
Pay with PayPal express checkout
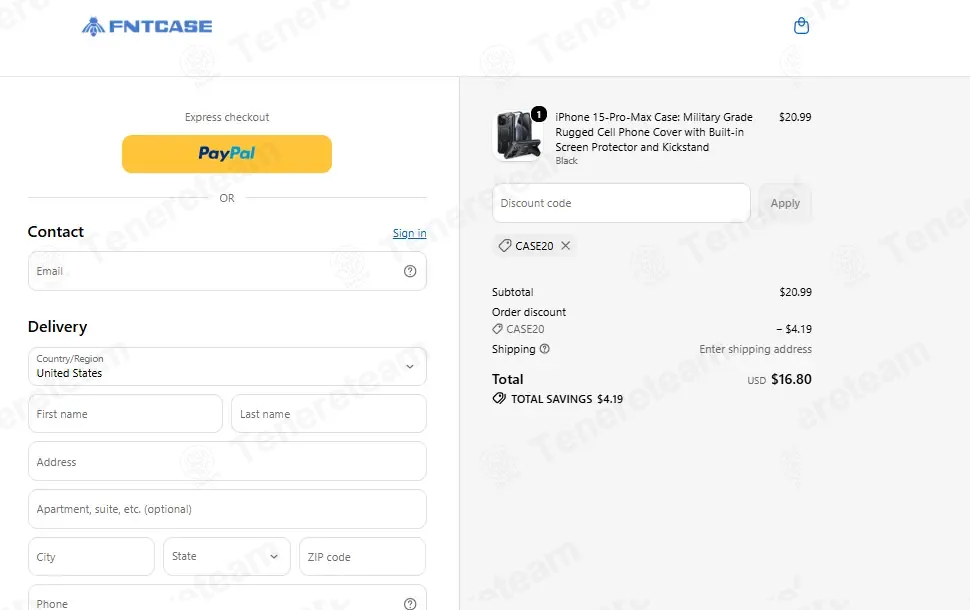227,154
